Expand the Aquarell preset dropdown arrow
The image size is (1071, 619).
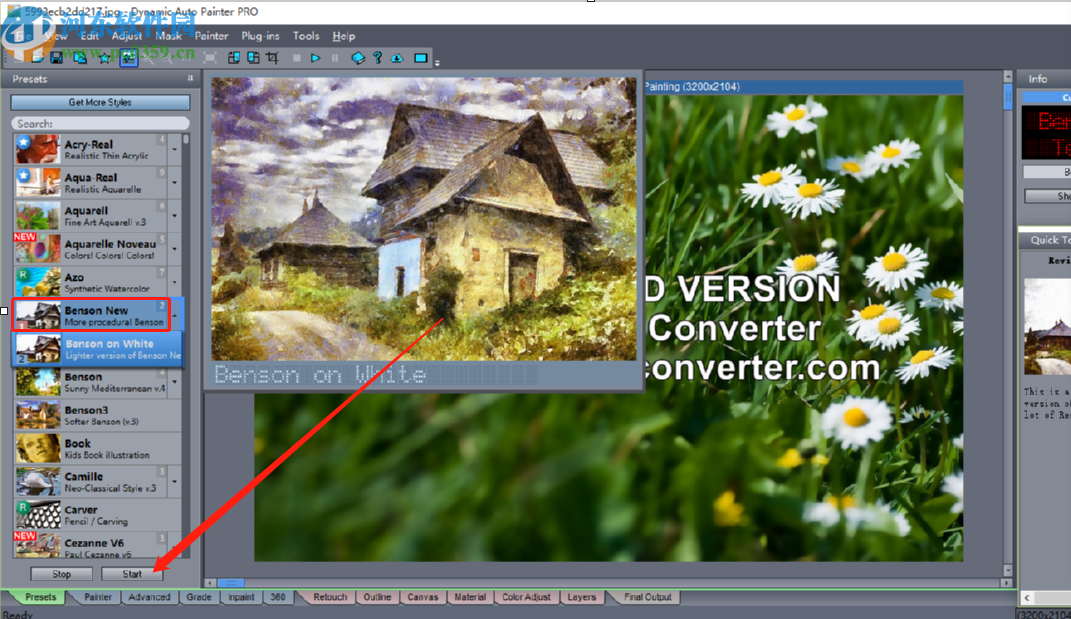[175, 216]
